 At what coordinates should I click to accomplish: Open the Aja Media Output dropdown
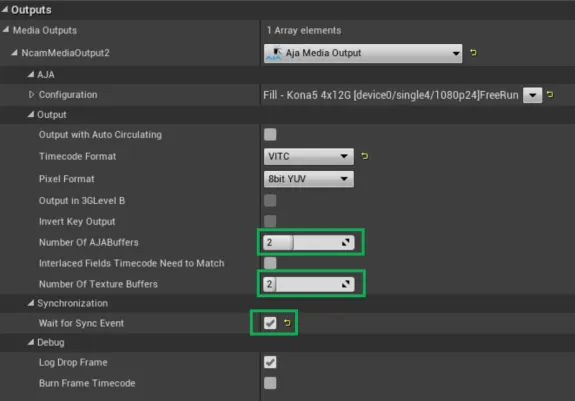pos(363,53)
